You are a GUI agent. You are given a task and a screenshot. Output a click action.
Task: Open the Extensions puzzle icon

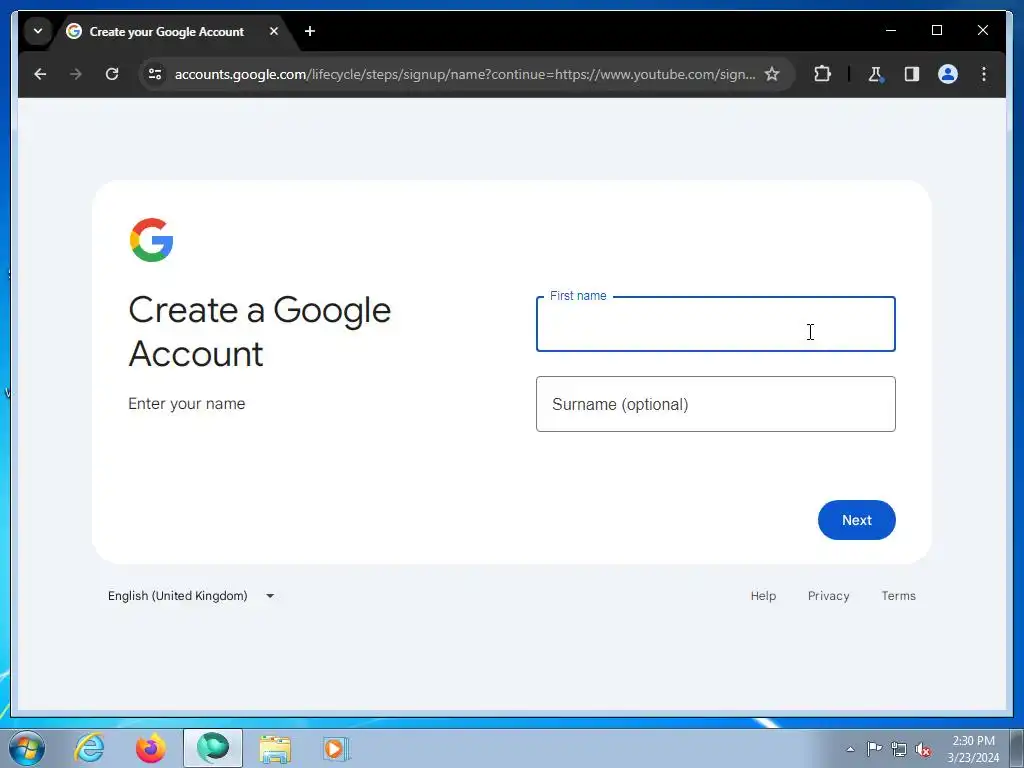pos(822,74)
